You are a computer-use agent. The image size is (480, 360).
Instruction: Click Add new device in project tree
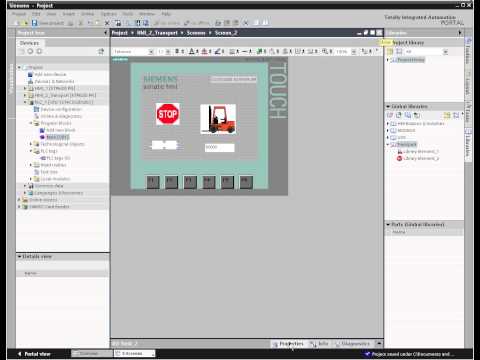click(x=50, y=74)
